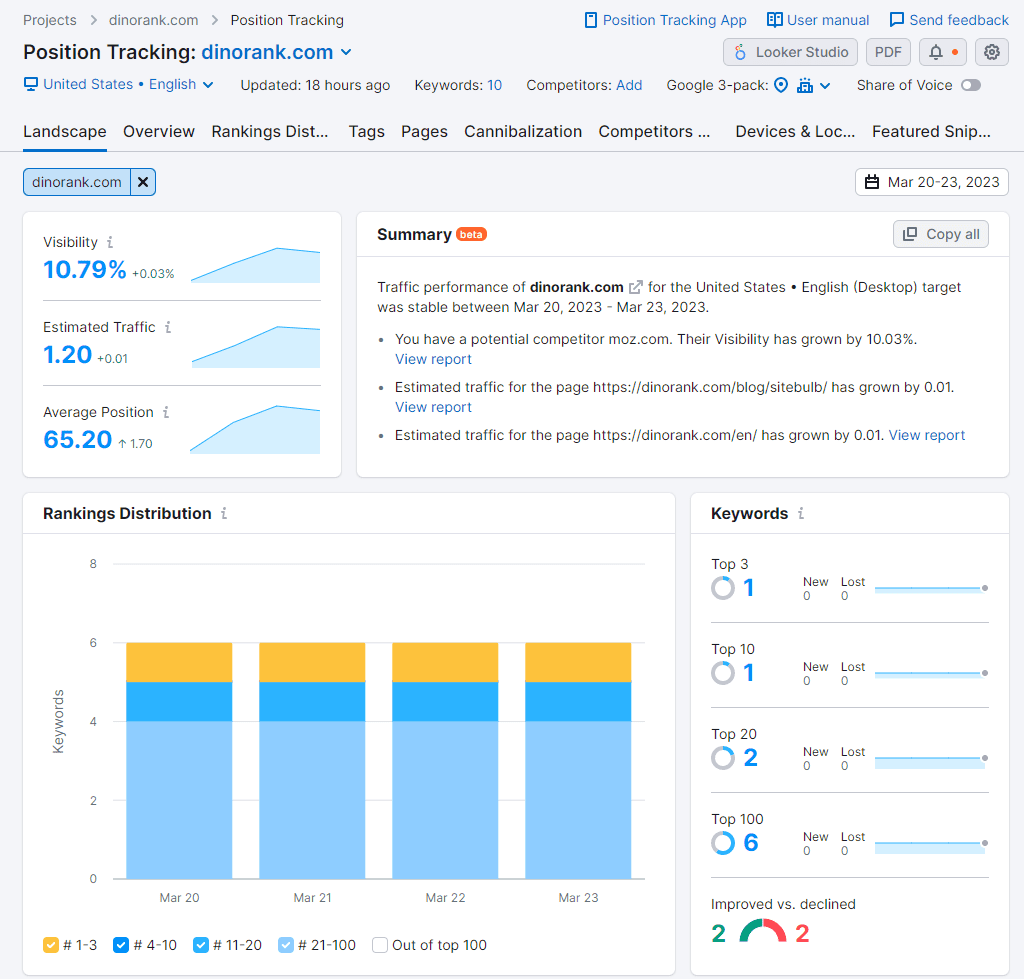
Task: Export report with the PDF button
Action: 888,52
